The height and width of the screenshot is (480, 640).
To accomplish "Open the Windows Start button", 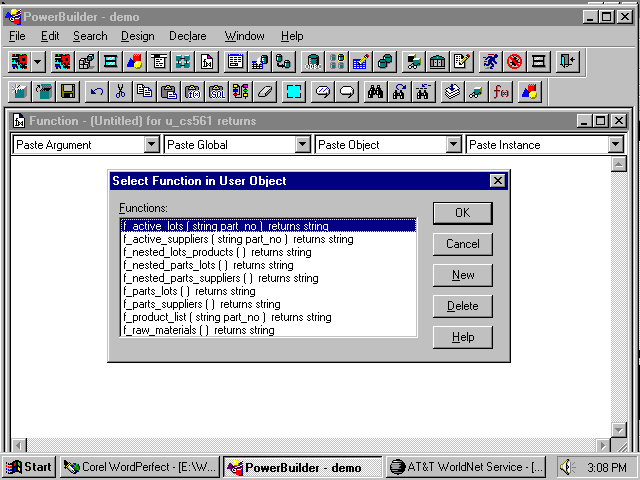I will pyautogui.click(x=29, y=467).
